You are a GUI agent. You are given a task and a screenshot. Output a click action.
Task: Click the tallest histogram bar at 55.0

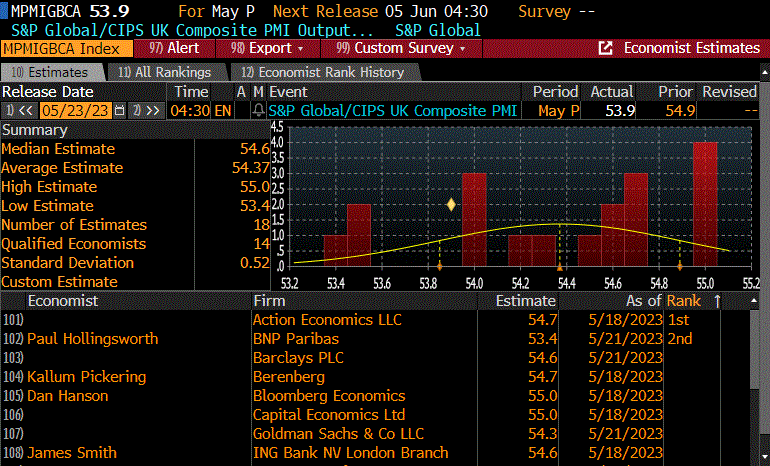pos(705,204)
